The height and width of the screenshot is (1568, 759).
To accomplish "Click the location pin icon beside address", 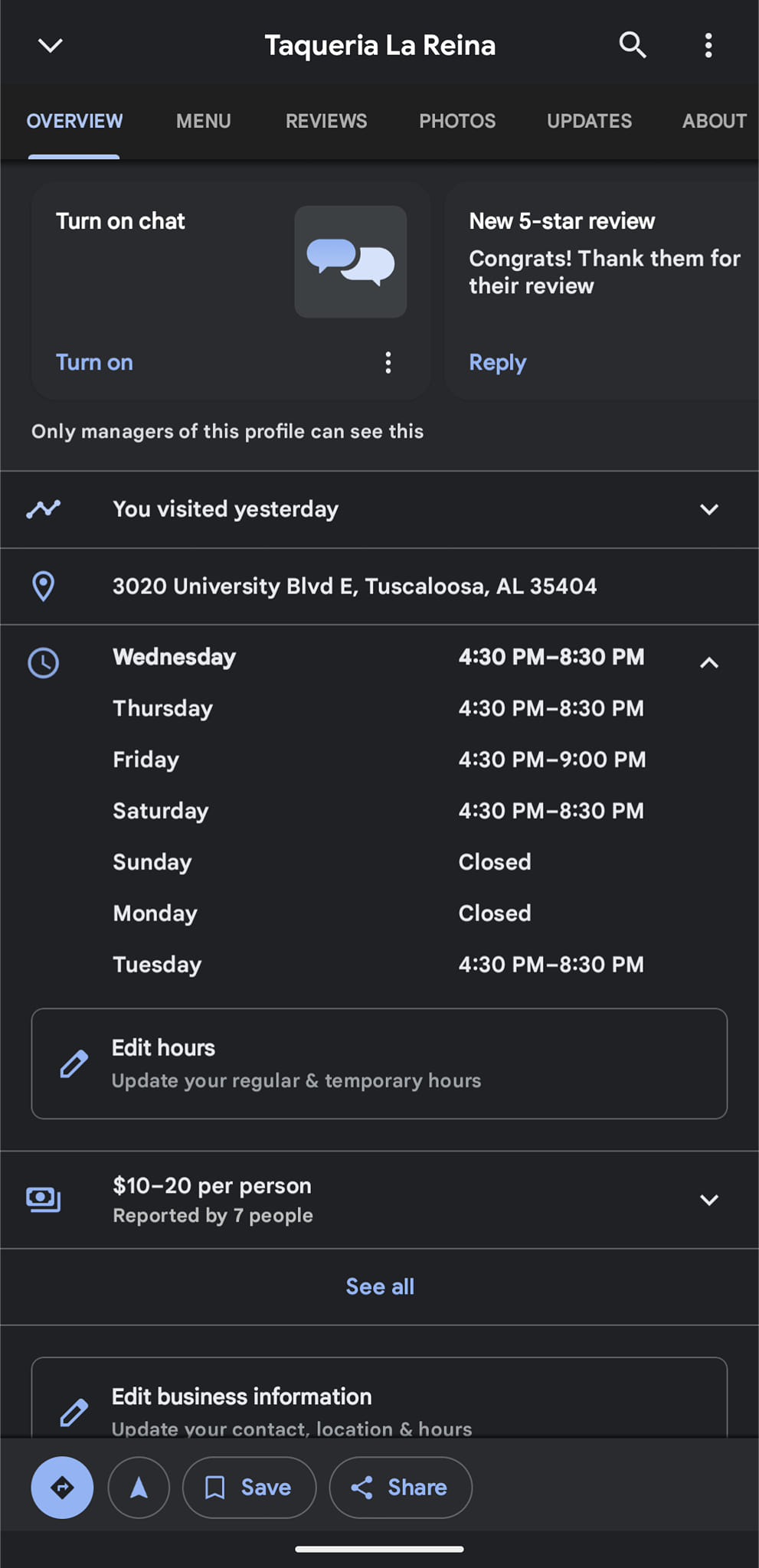I will coord(44,586).
